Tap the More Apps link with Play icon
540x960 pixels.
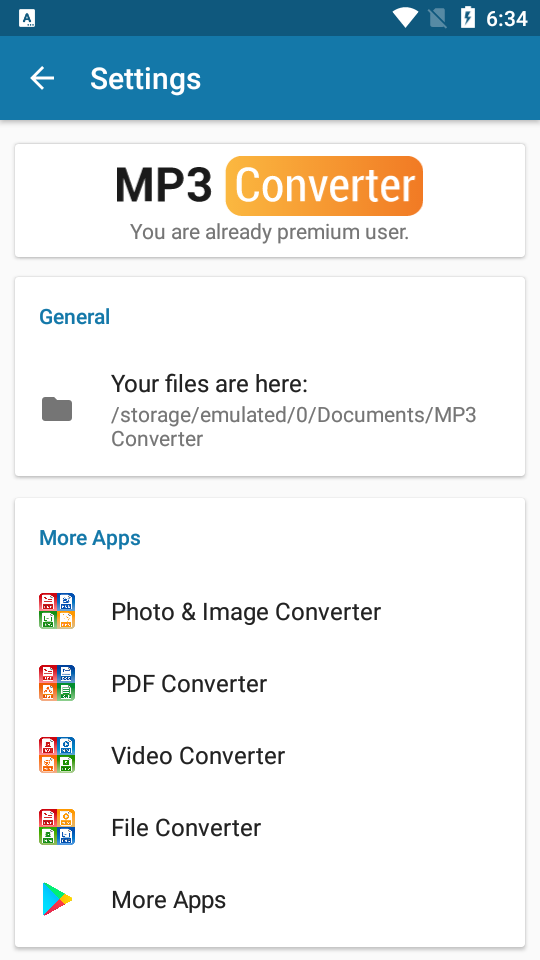270,899
